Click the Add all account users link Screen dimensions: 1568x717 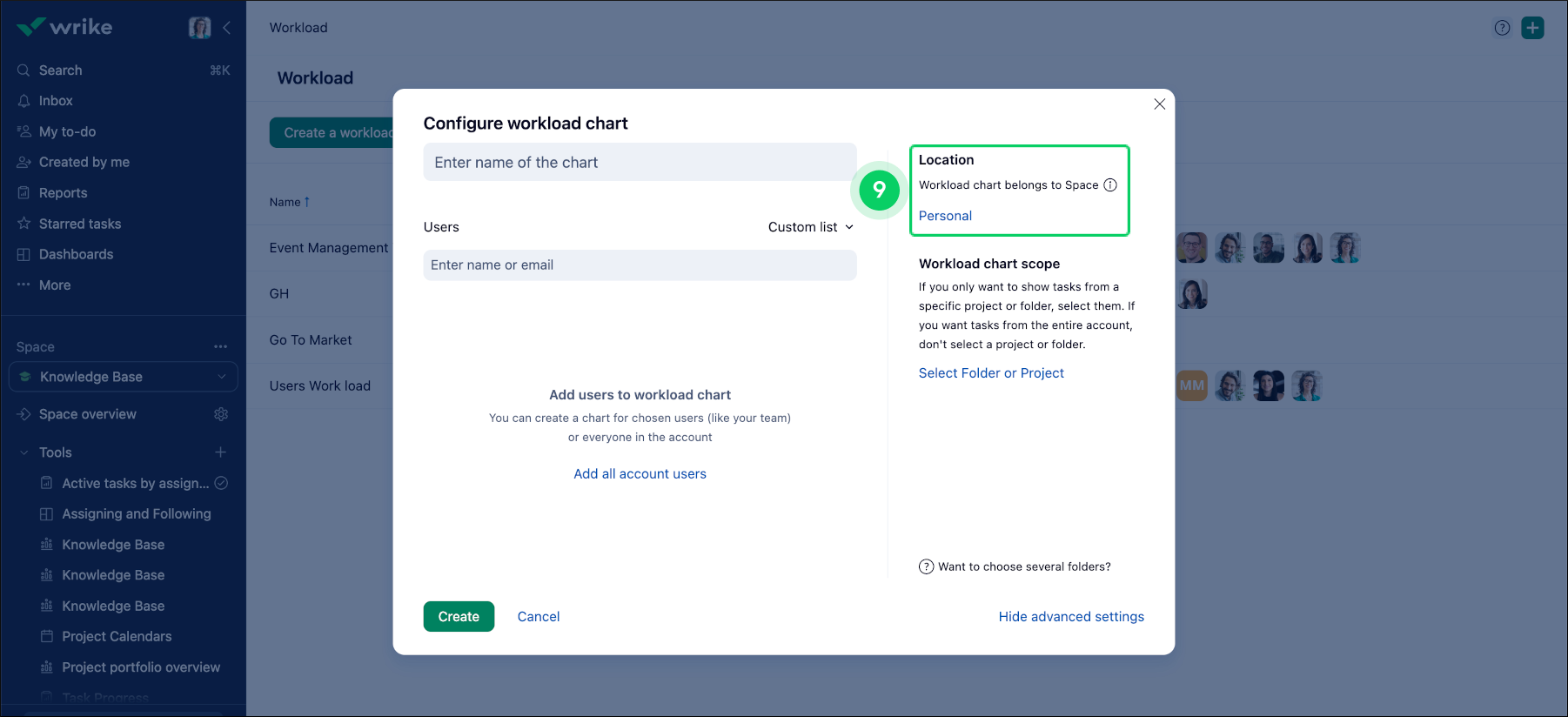coord(640,474)
